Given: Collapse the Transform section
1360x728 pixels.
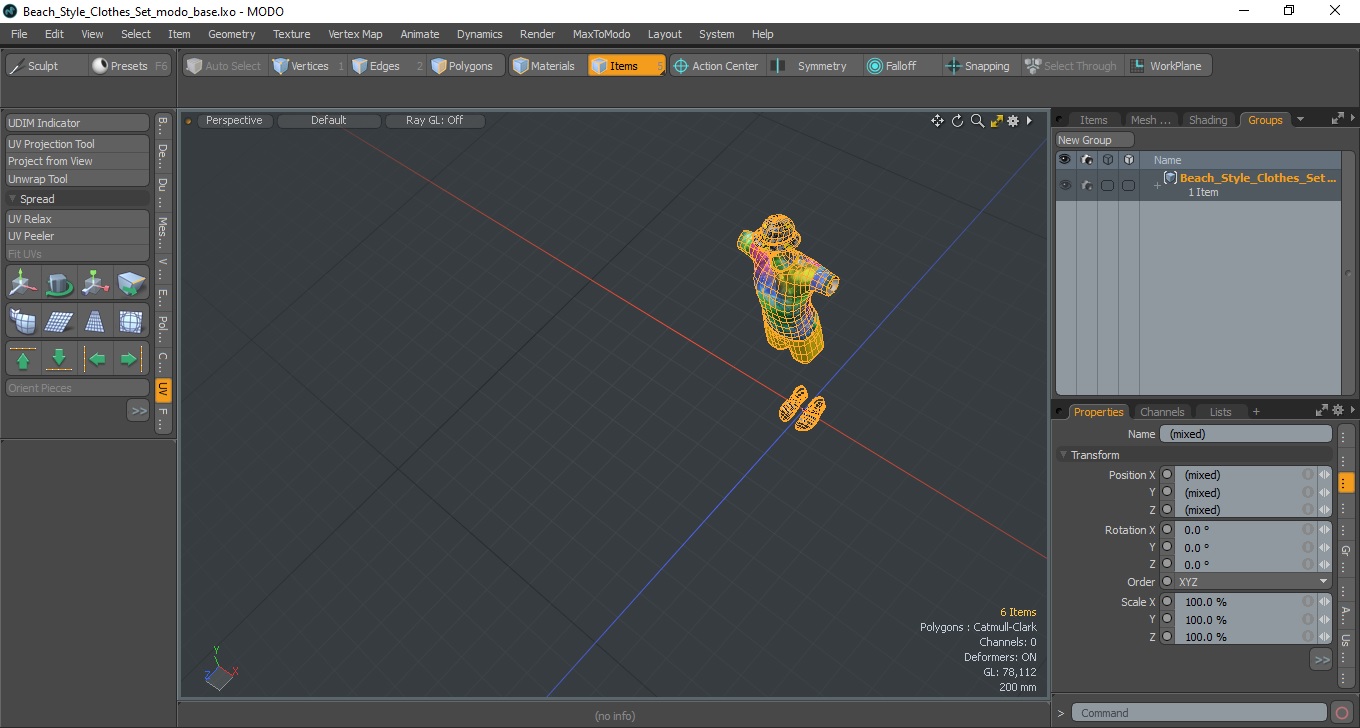Looking at the screenshot, I should tap(1064, 455).
